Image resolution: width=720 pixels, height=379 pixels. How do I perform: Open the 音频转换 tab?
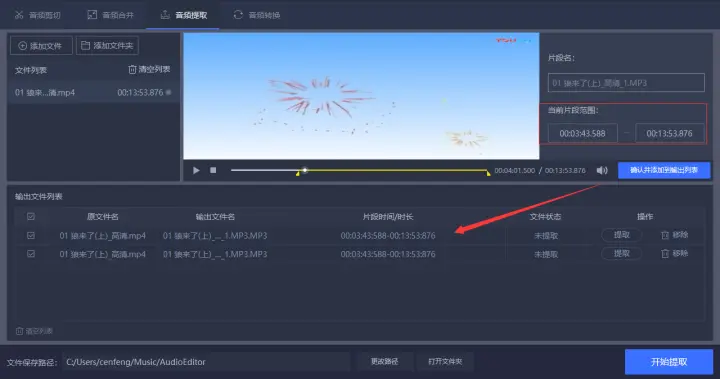[x=257, y=15]
